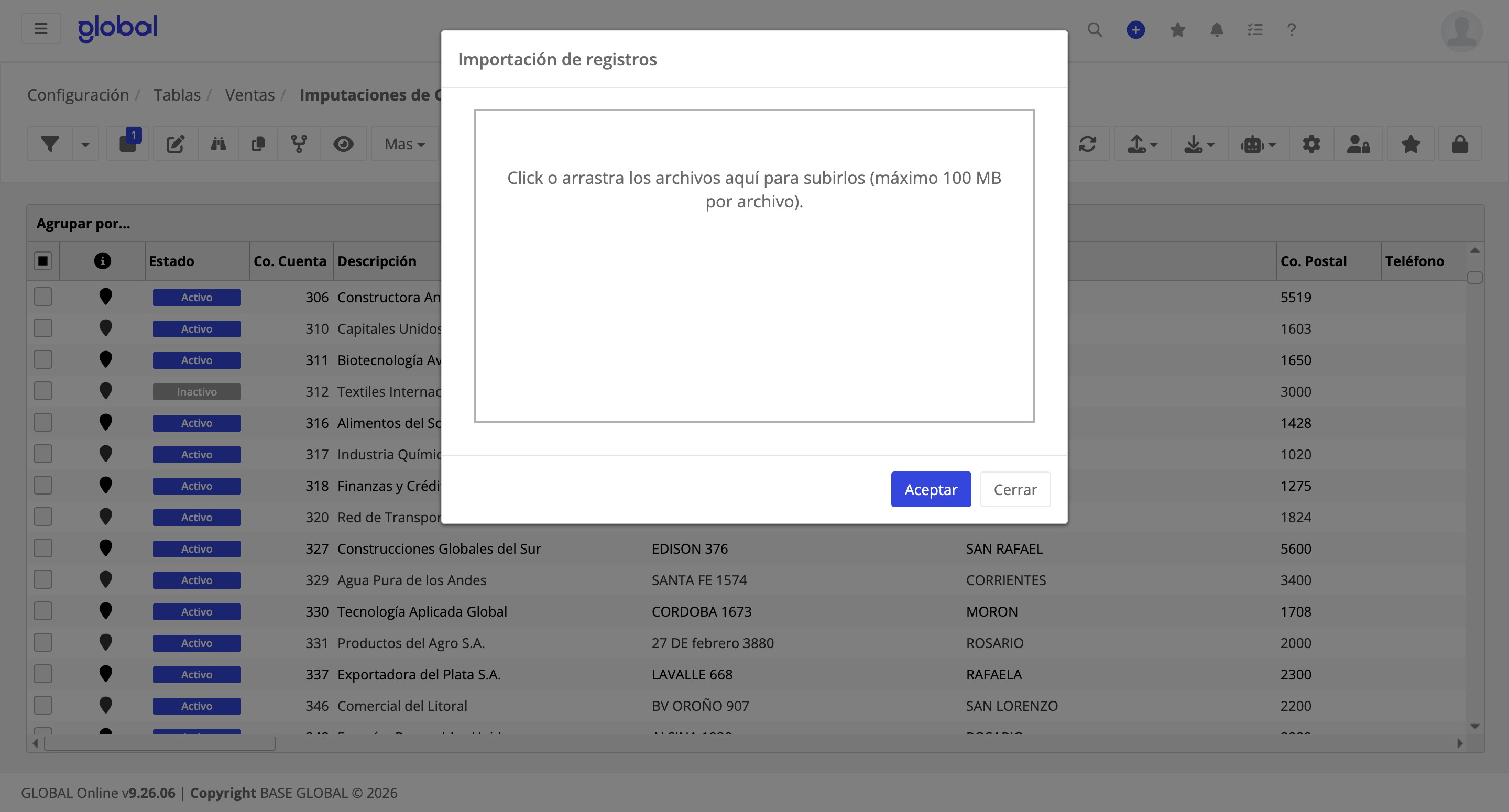Screen dimensions: 1509x812
Task: Click Inactivo status badge of row 312
Action: tap(197, 391)
